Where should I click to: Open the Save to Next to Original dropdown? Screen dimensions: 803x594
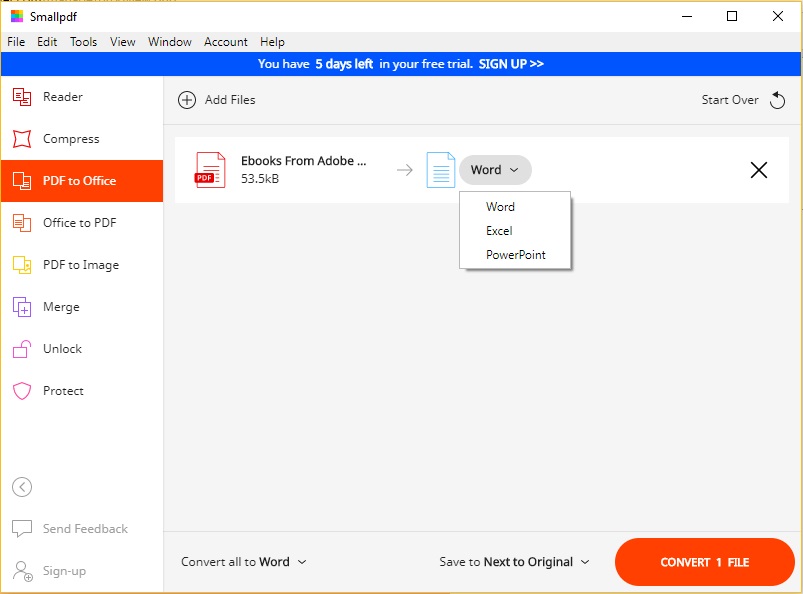click(514, 562)
